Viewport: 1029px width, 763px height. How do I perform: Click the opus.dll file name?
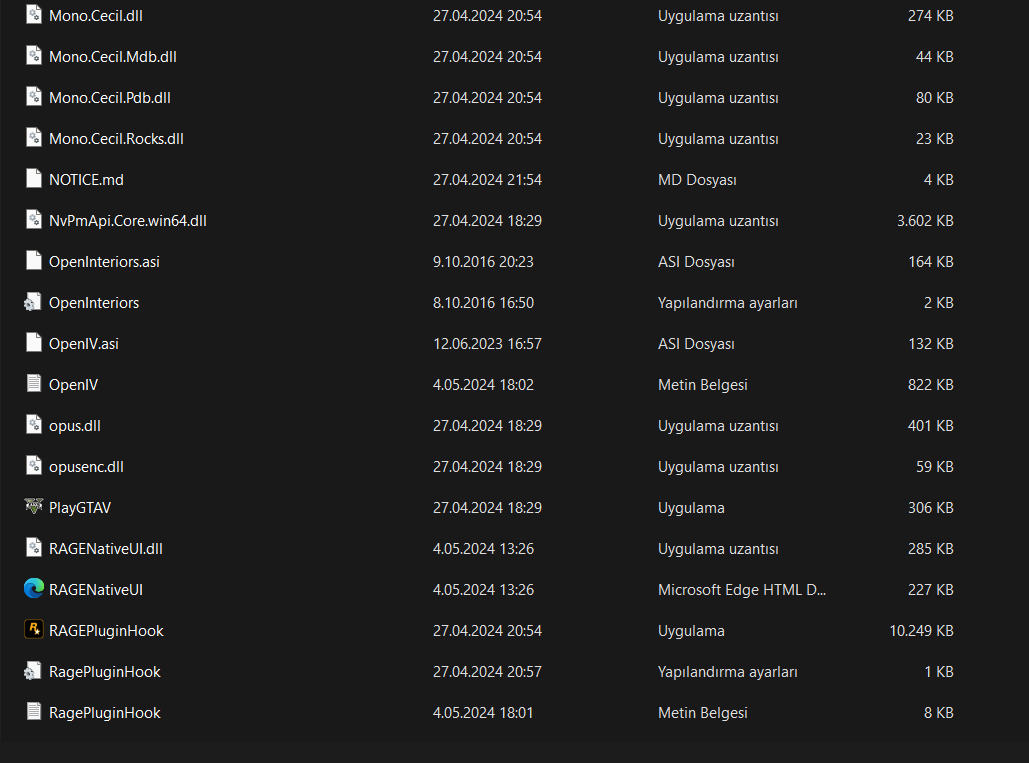75,426
